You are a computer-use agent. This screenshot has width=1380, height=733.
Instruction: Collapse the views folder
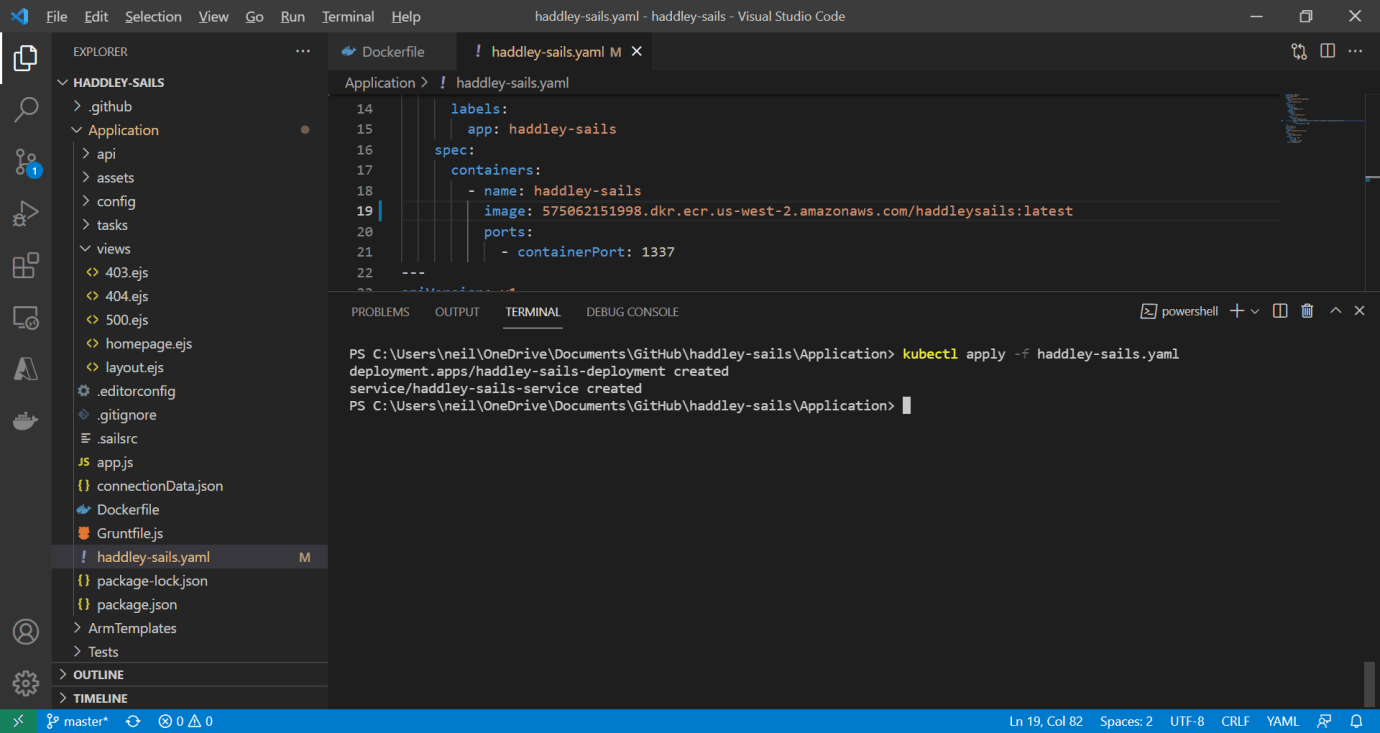(x=113, y=249)
